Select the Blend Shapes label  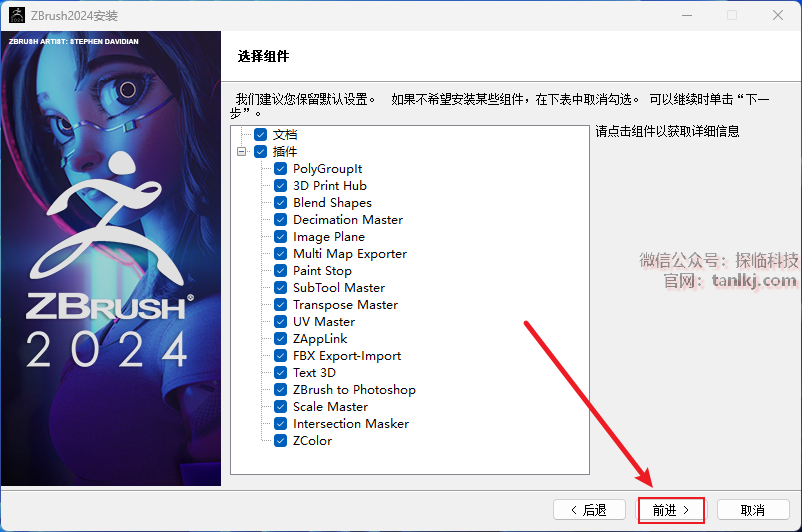point(332,203)
